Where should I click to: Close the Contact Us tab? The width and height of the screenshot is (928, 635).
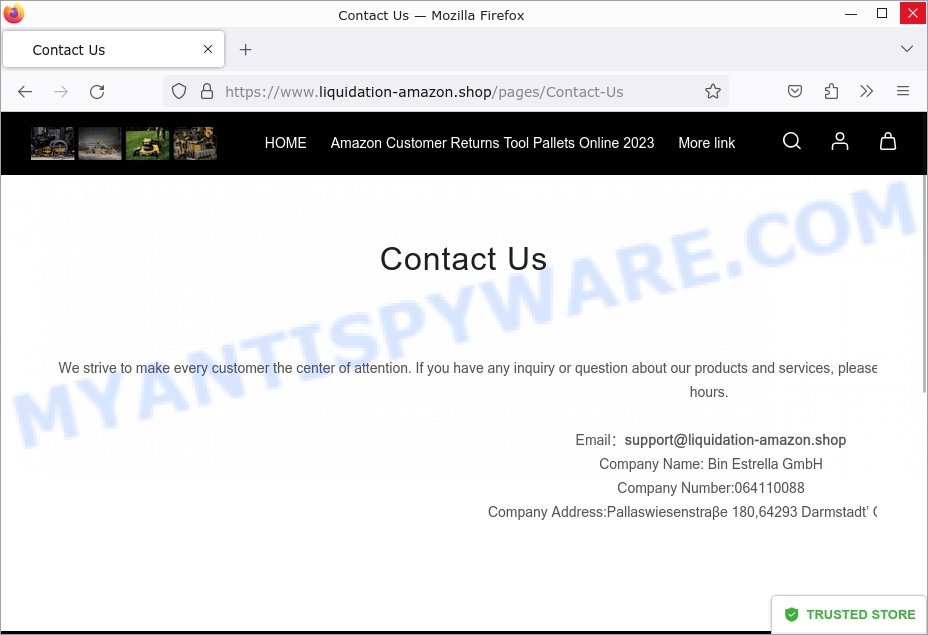(x=208, y=49)
